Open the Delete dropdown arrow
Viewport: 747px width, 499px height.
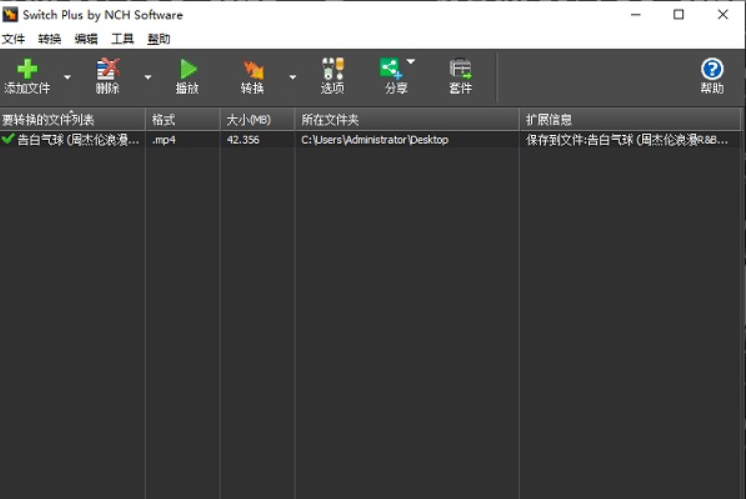(148, 77)
